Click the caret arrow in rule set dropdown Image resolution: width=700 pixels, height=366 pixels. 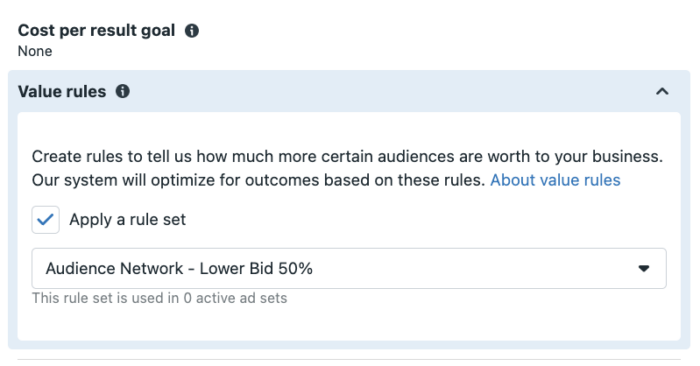coord(644,268)
